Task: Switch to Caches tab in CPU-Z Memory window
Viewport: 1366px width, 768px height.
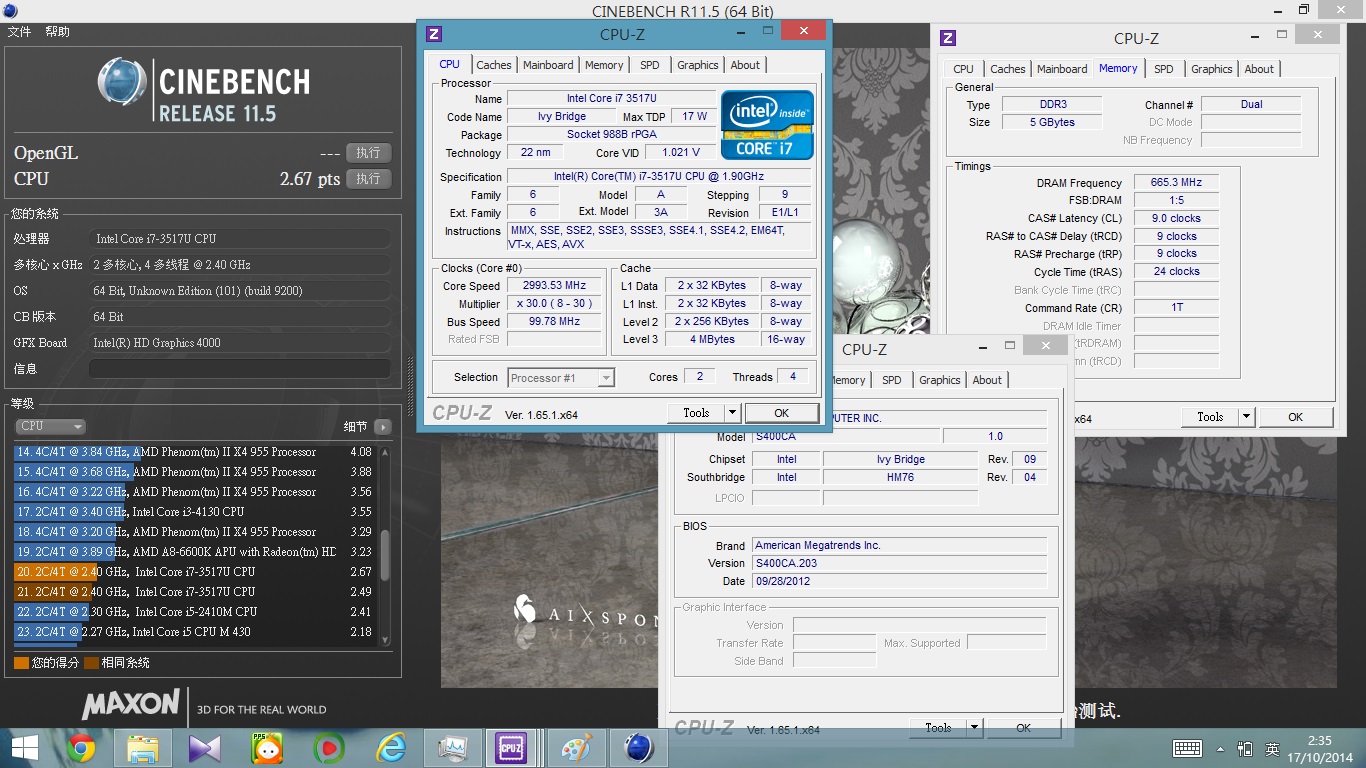Action: tap(1007, 69)
